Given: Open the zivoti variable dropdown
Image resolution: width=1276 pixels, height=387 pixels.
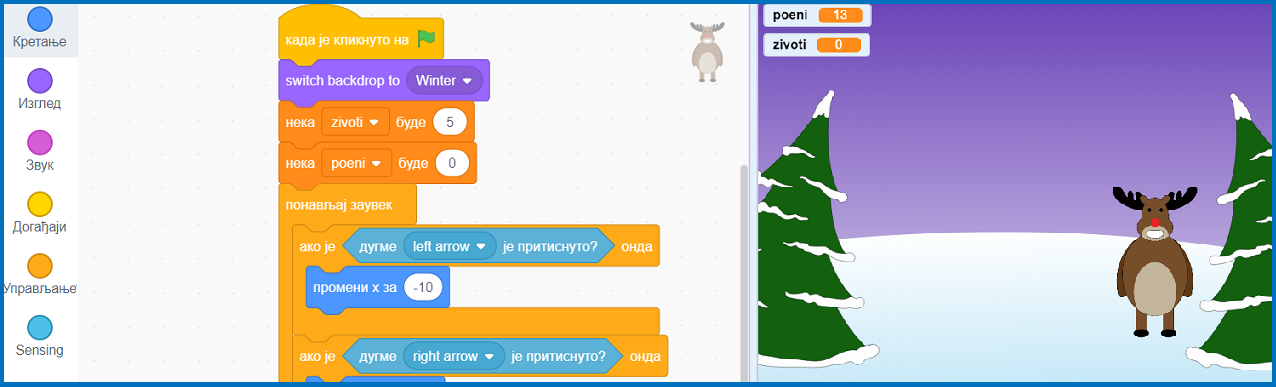Looking at the screenshot, I should [355, 122].
